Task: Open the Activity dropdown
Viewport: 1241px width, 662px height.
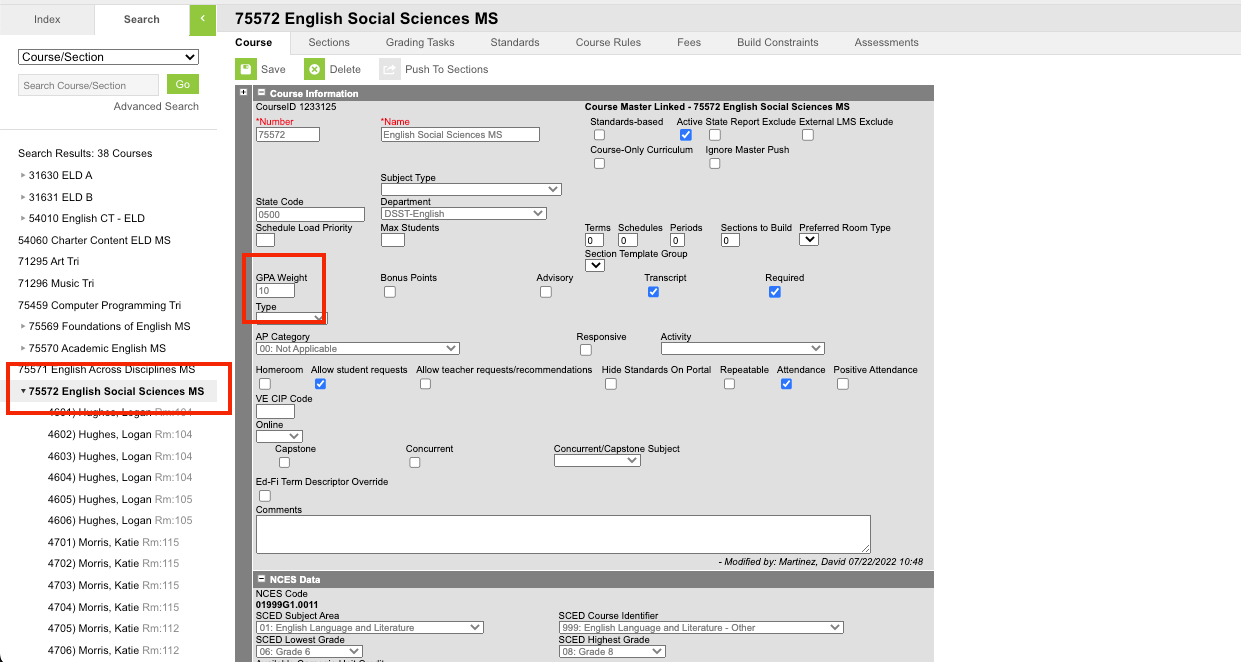Action: click(743, 348)
